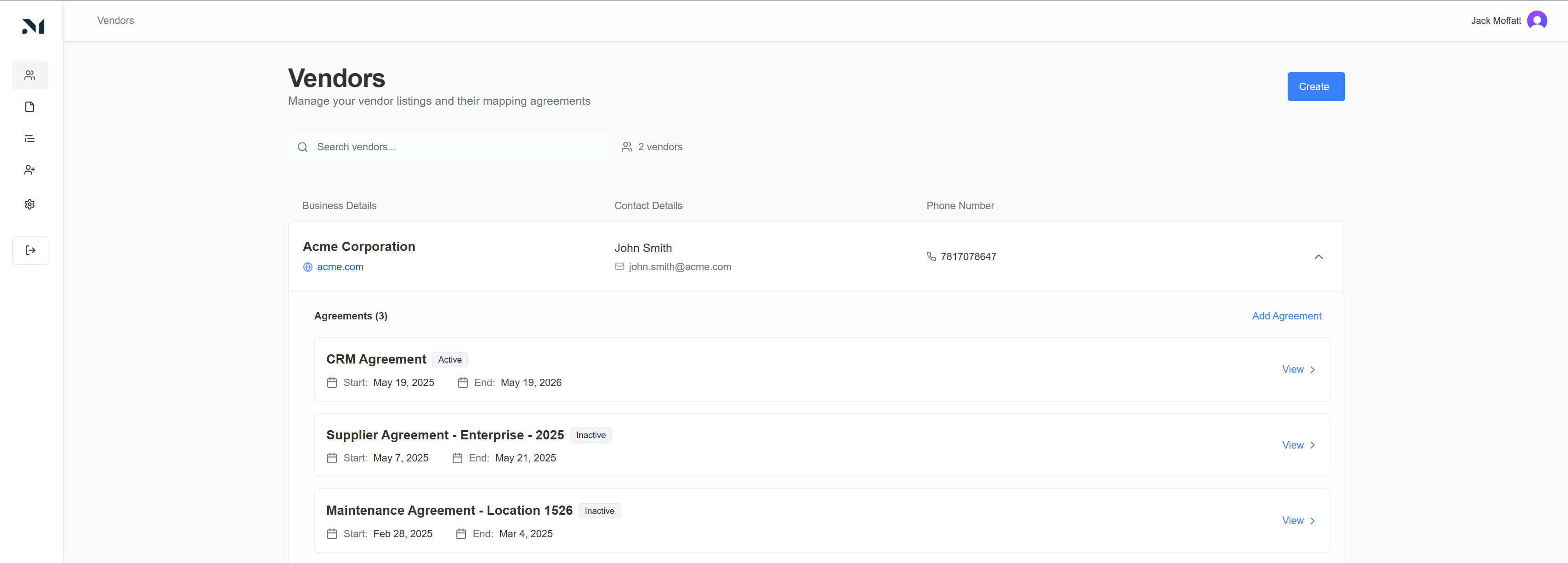Click the logout icon at the sidebar bottom
Viewport: 1568px width, 563px height.
coord(30,250)
